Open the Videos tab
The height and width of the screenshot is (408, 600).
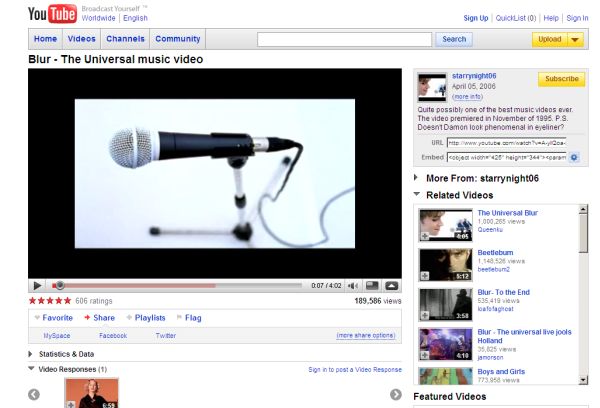click(x=82, y=39)
